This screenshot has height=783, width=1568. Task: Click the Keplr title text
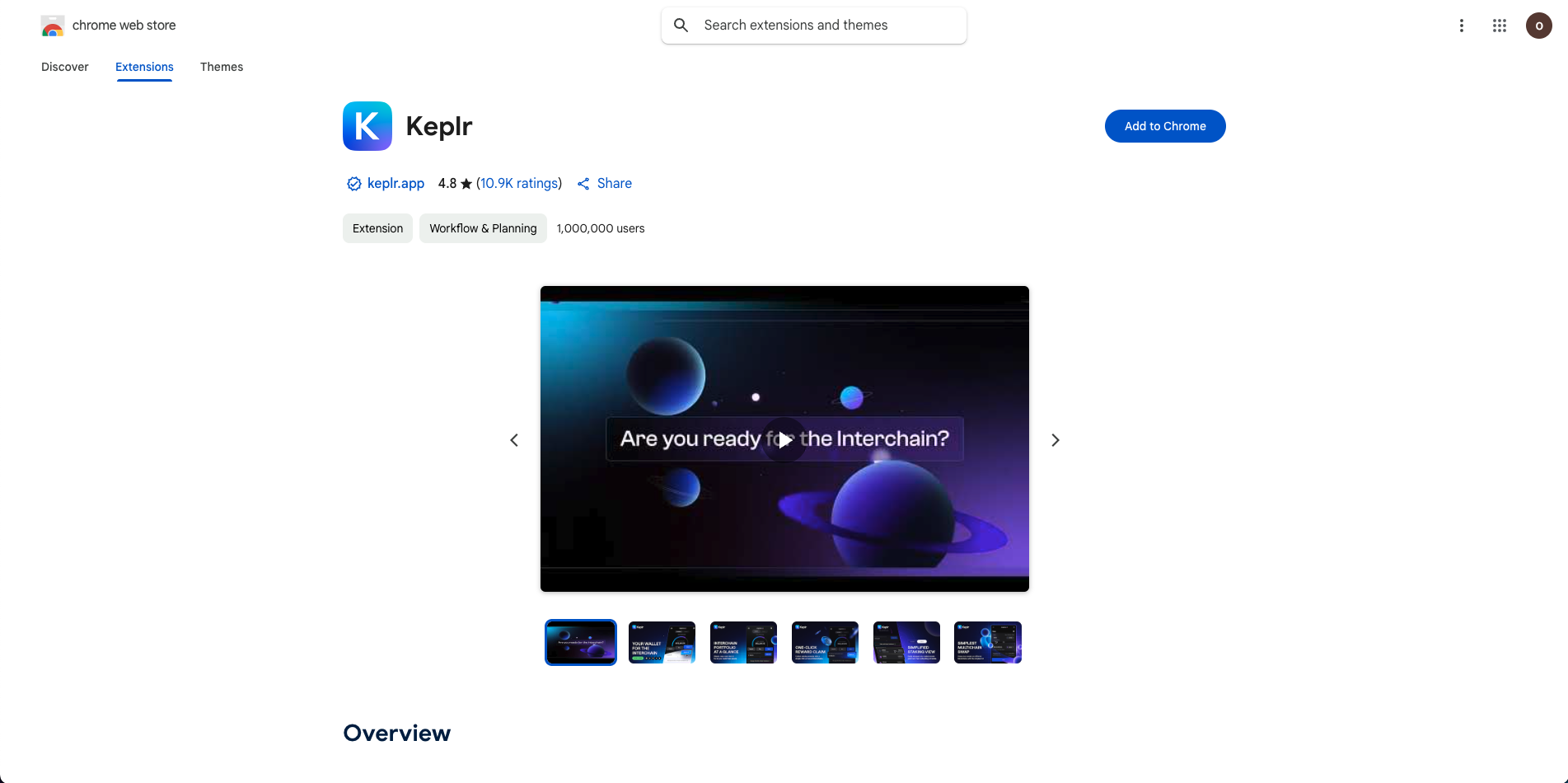coord(439,126)
